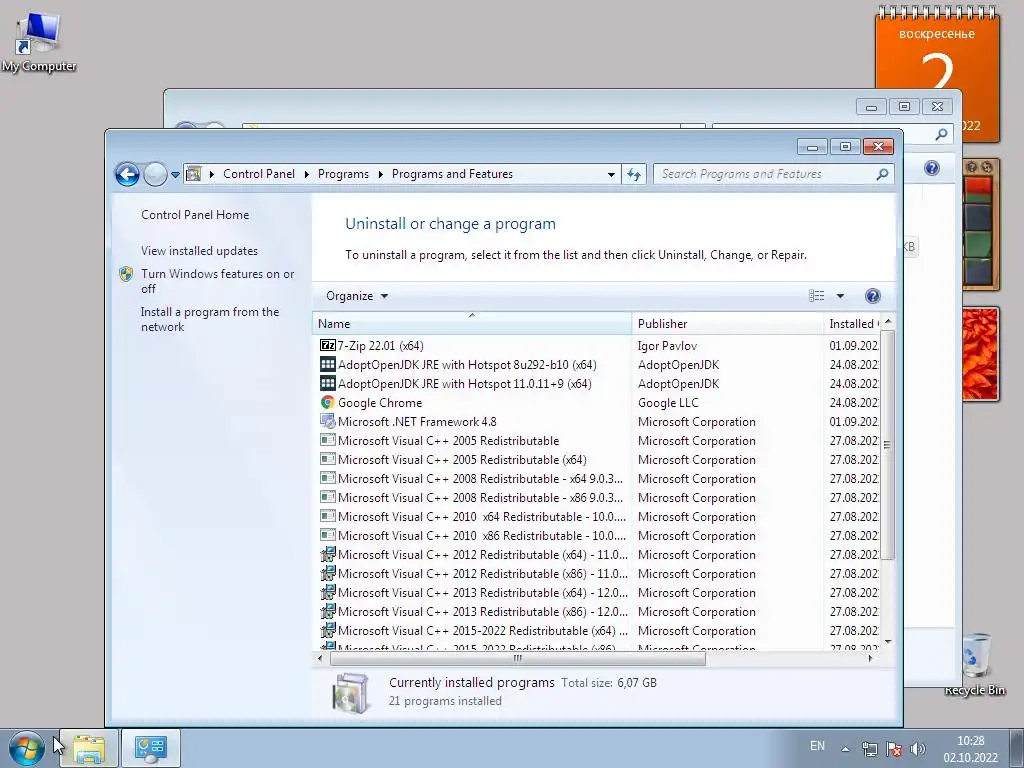Sort list by Publisher column header
This screenshot has height=768, width=1024.
pos(728,323)
